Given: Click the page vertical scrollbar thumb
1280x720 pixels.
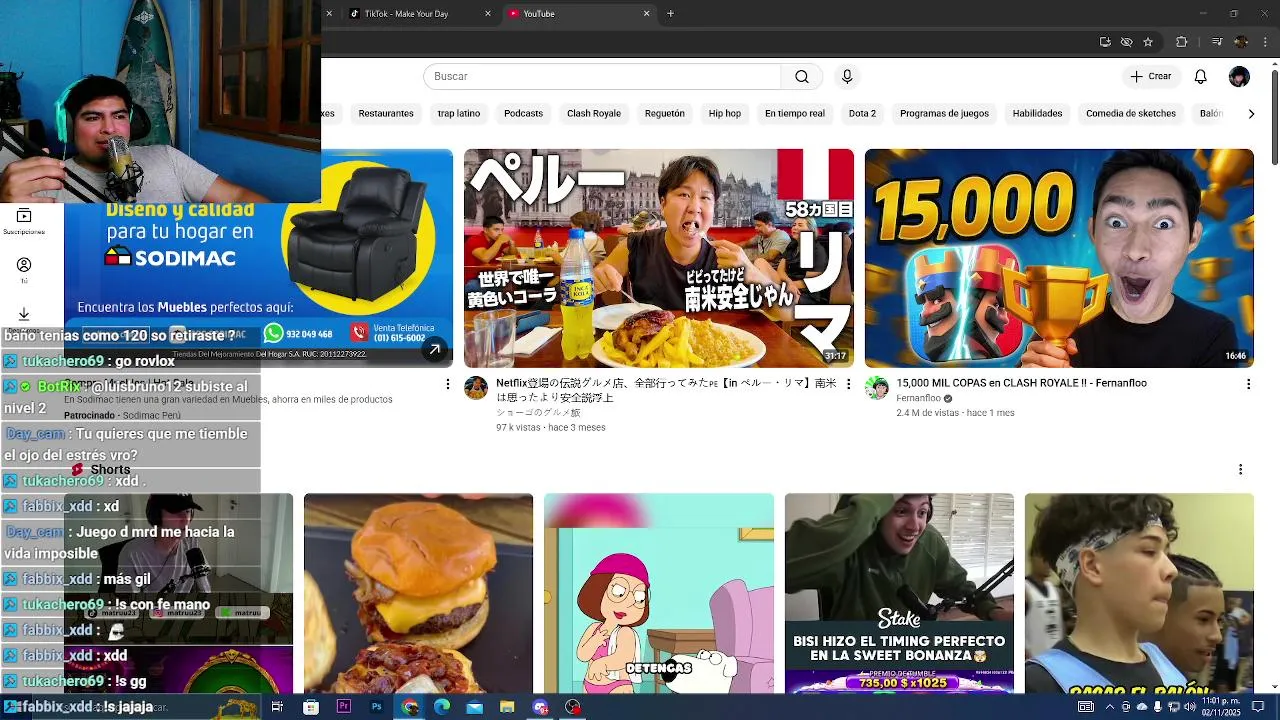Looking at the screenshot, I should coord(1274,118).
